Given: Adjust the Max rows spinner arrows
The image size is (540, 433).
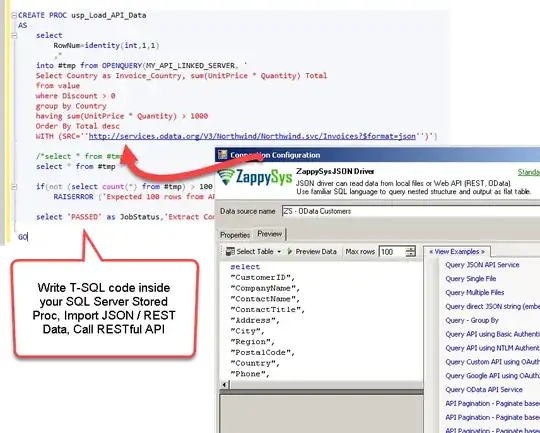Looking at the screenshot, I should 411,252.
